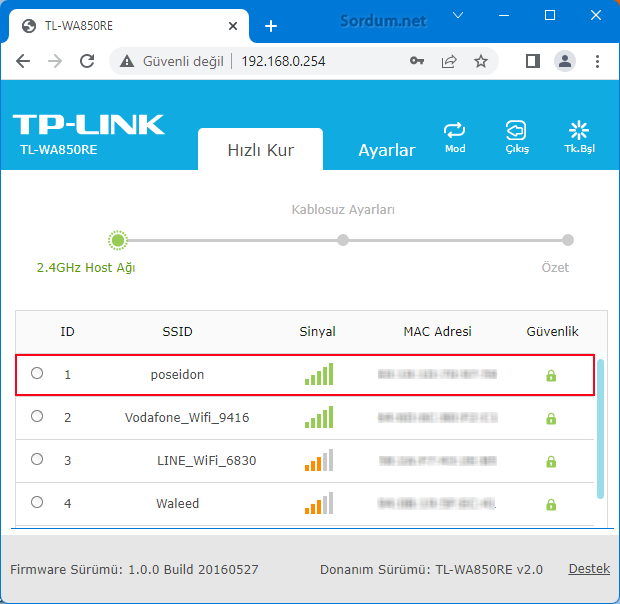Click lock icon in LINE_WiFi_6830 row
Image resolution: width=620 pixels, height=604 pixels.
pyautogui.click(x=551, y=461)
